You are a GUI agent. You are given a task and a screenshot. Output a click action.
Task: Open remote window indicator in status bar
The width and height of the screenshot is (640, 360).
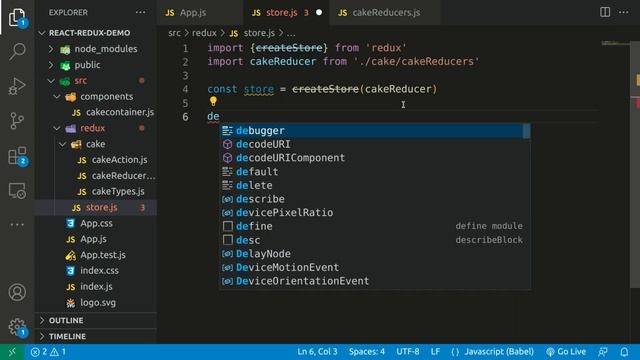tap(12, 352)
